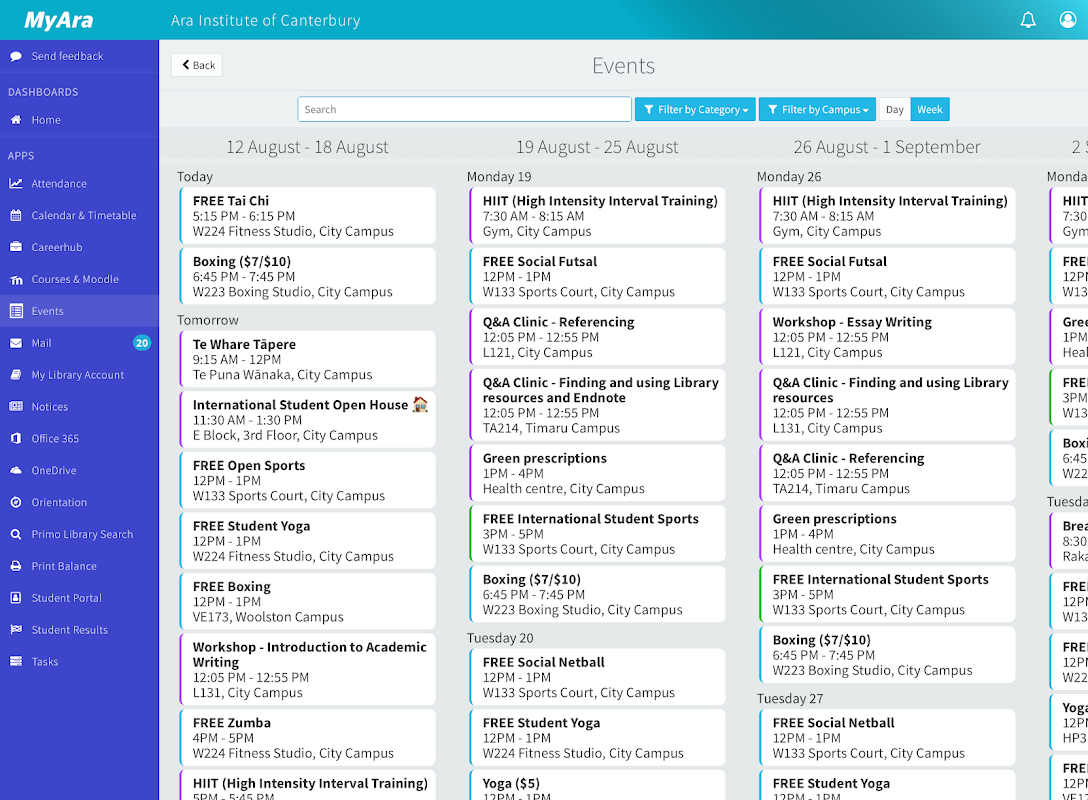This screenshot has width=1088, height=800.
Task: Open Monday 19 Q&A Clinic - Referencing
Action: pos(597,337)
